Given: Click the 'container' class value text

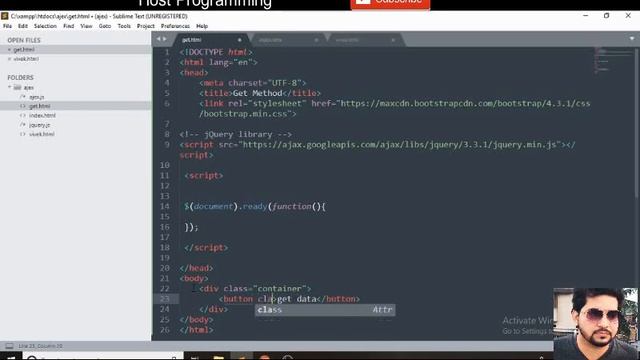Looking at the screenshot, I should coord(280,289).
